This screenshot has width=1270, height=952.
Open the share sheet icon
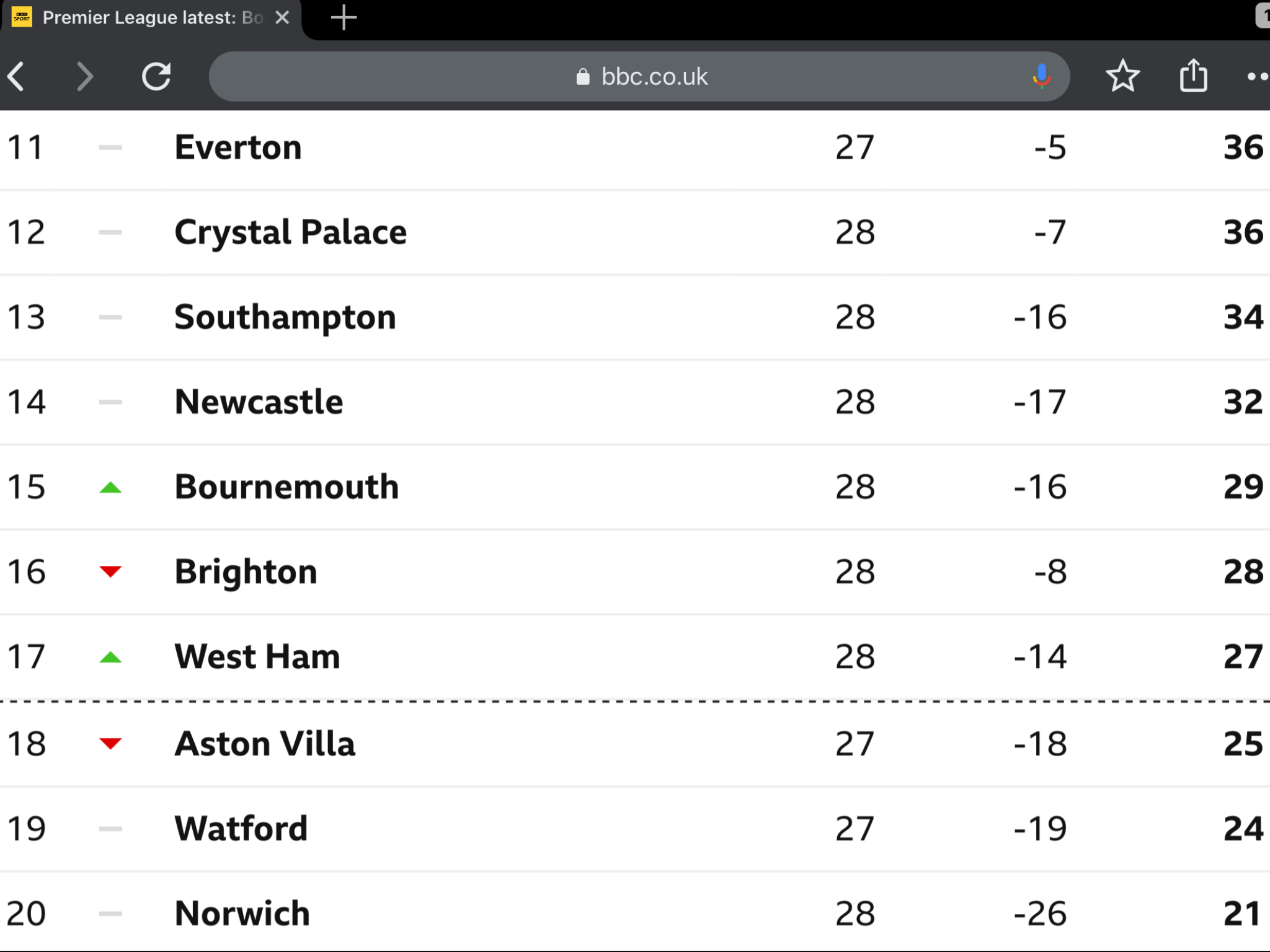[x=1193, y=76]
